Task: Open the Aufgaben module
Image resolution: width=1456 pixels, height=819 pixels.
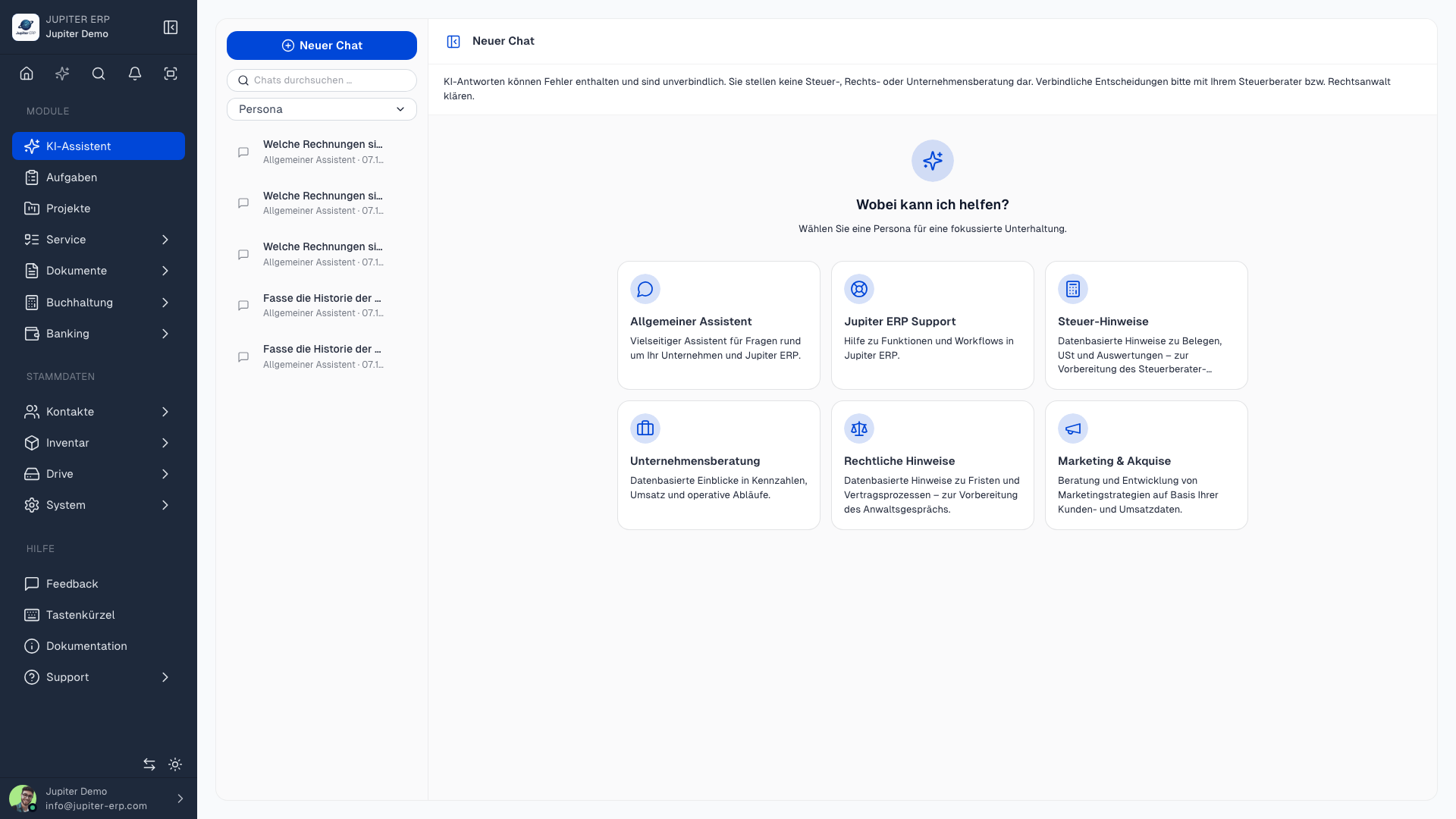Action: click(x=99, y=177)
